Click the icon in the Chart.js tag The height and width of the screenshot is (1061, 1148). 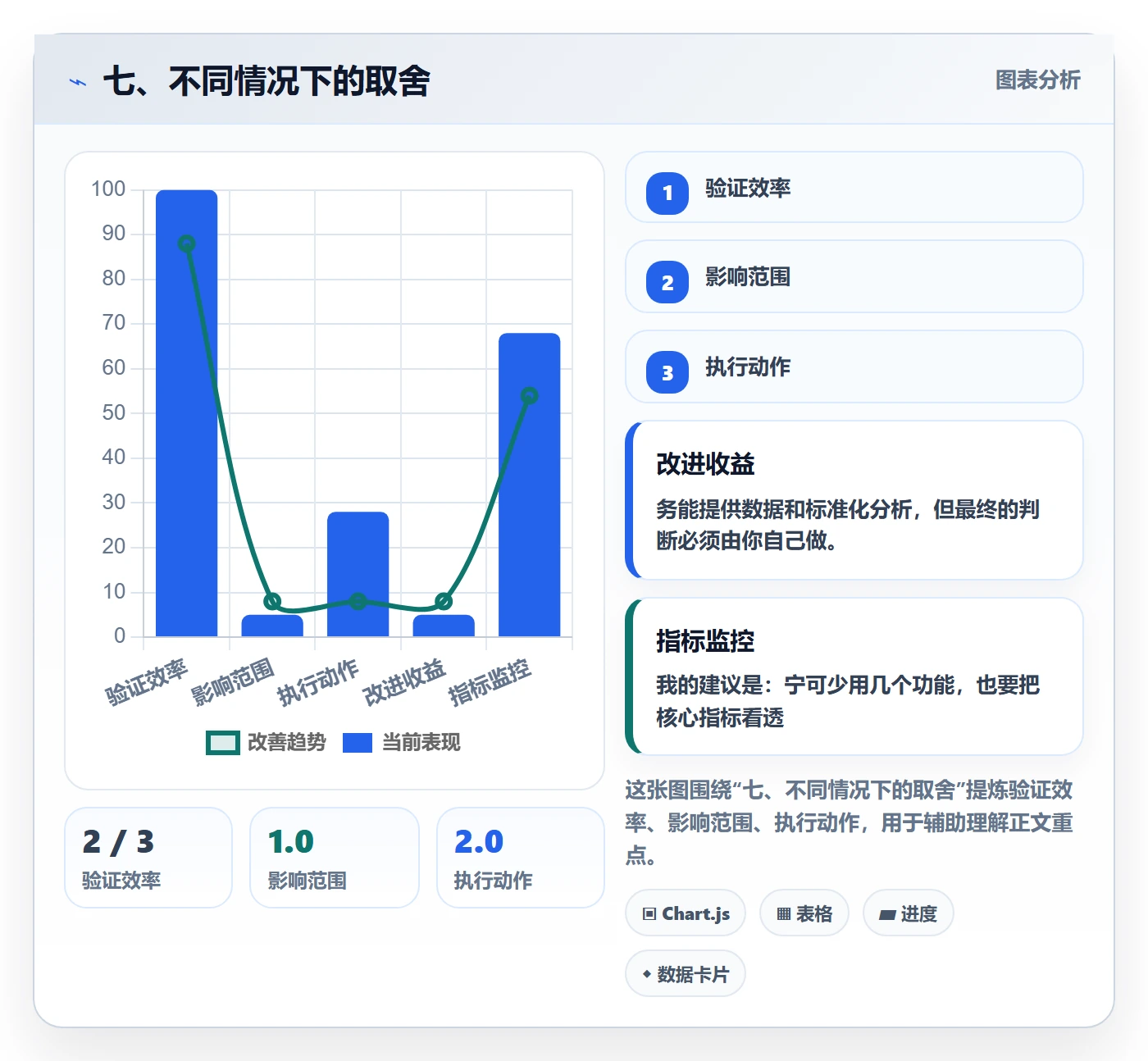tap(649, 913)
